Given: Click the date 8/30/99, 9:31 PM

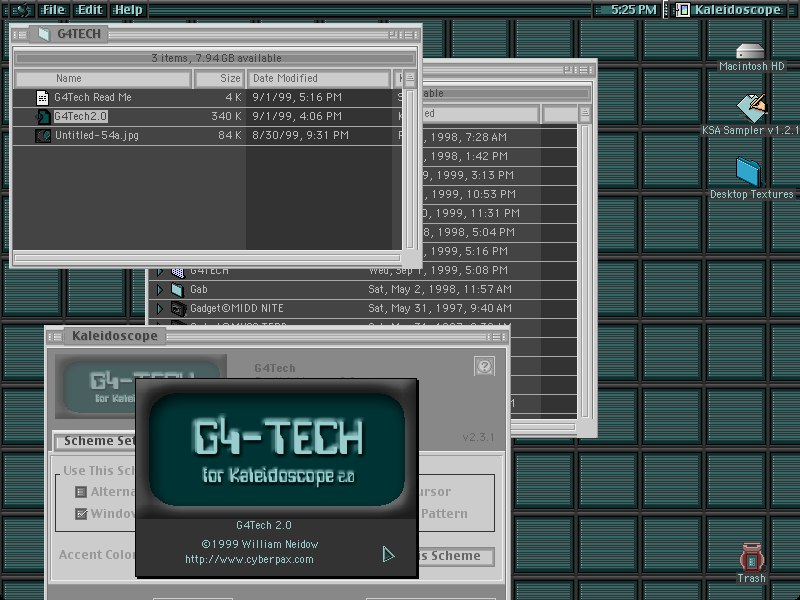Looking at the screenshot, I should [301, 136].
